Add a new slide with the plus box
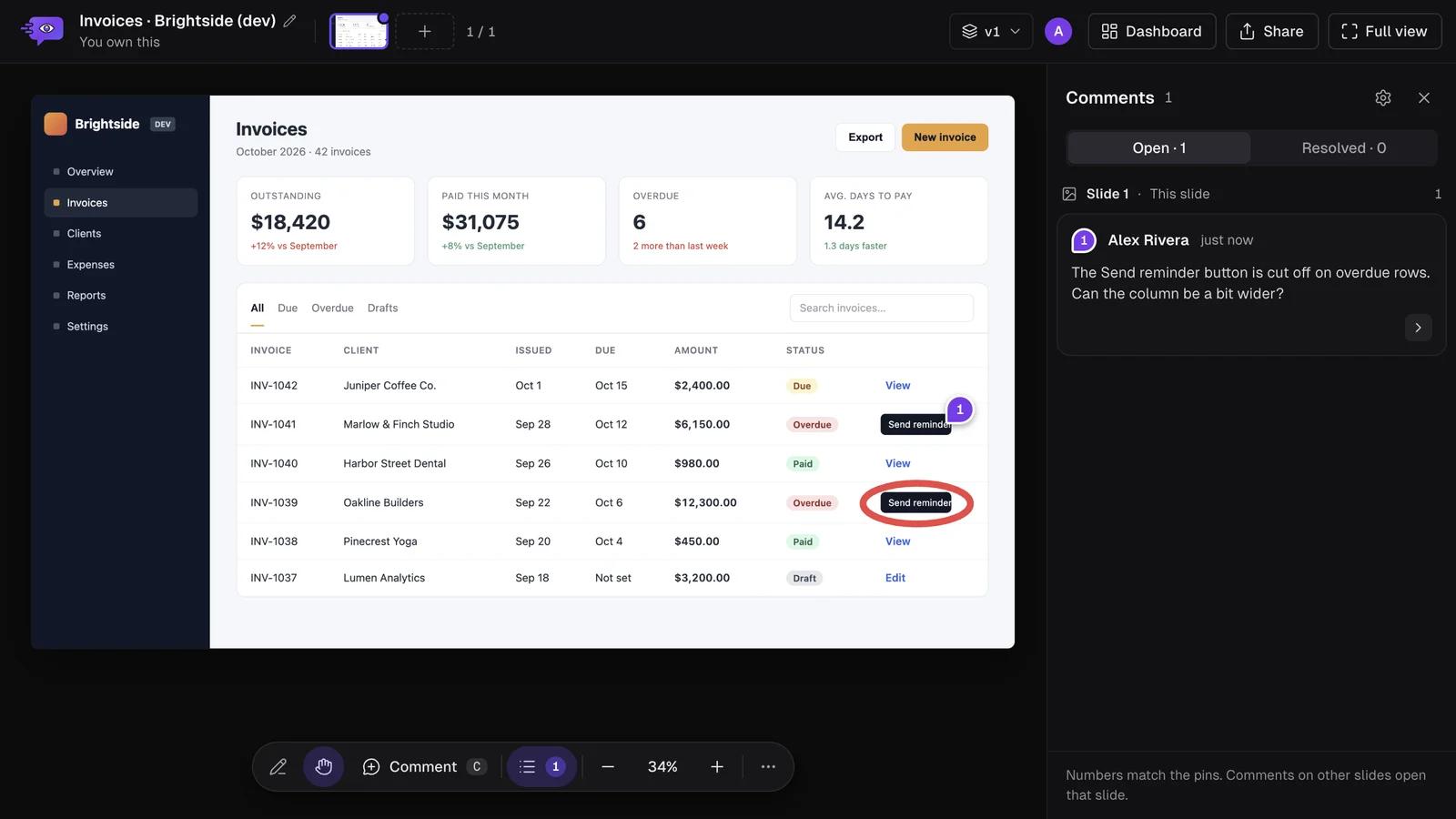This screenshot has width=1456, height=819. pos(425,31)
